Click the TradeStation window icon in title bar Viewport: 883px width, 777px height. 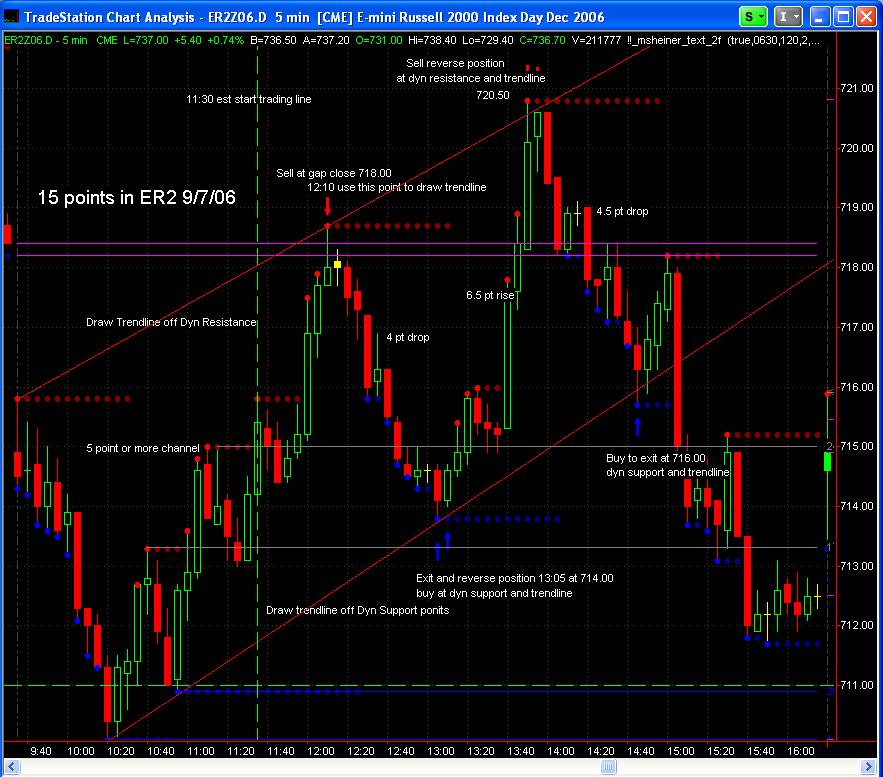tap(11, 17)
